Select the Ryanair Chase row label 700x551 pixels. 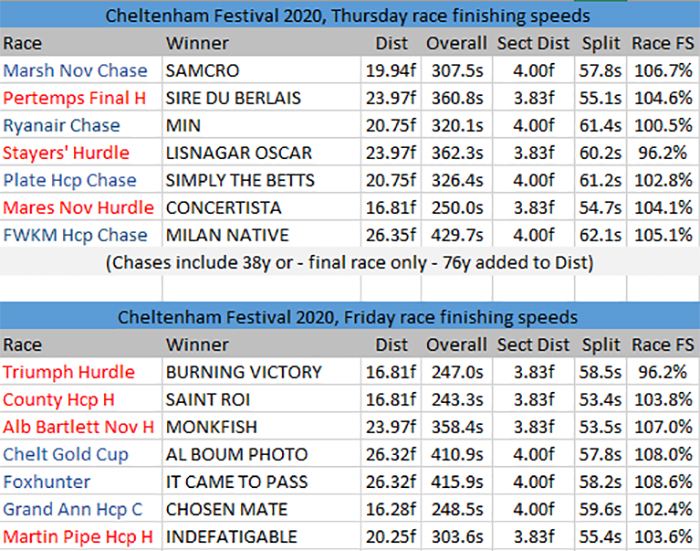click(x=62, y=125)
